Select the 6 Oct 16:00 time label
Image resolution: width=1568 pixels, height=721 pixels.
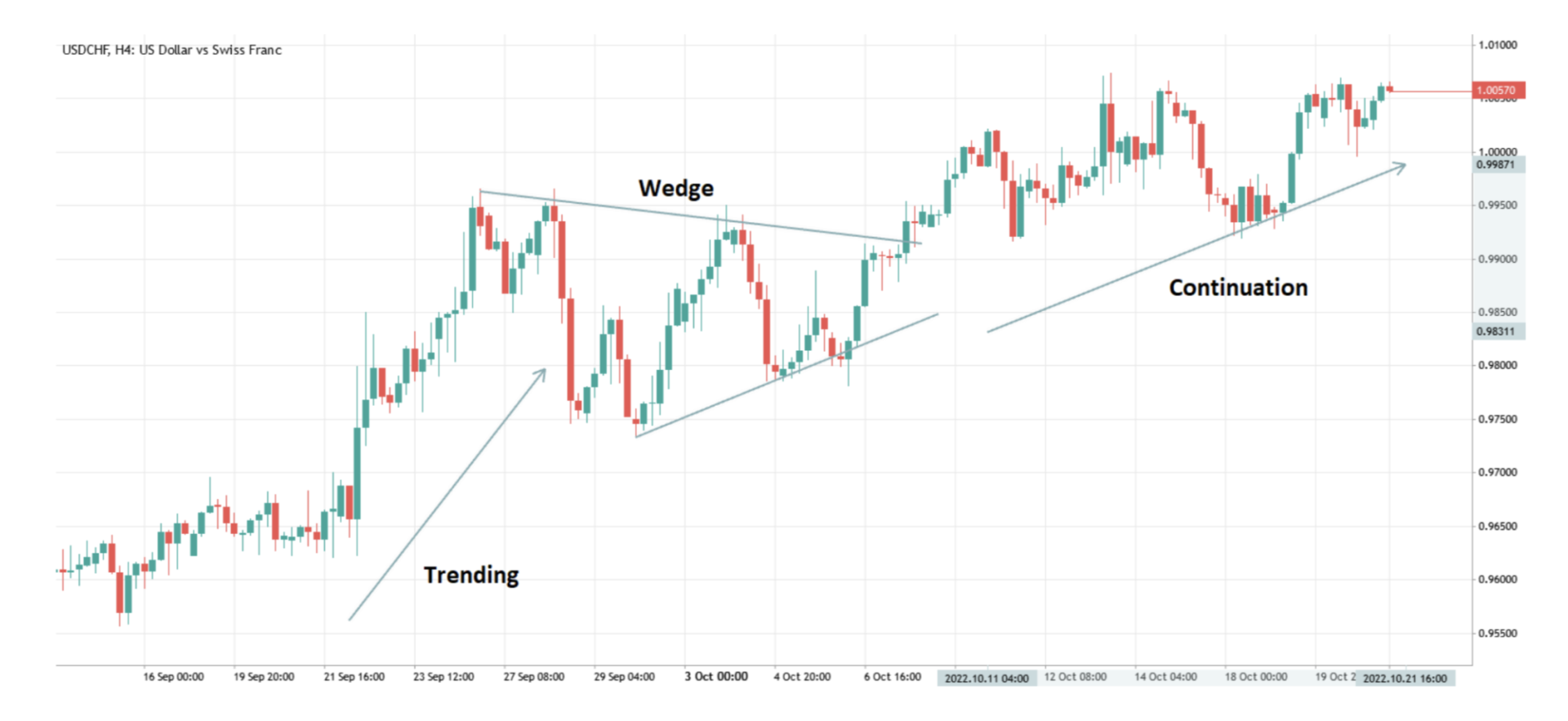[893, 677]
